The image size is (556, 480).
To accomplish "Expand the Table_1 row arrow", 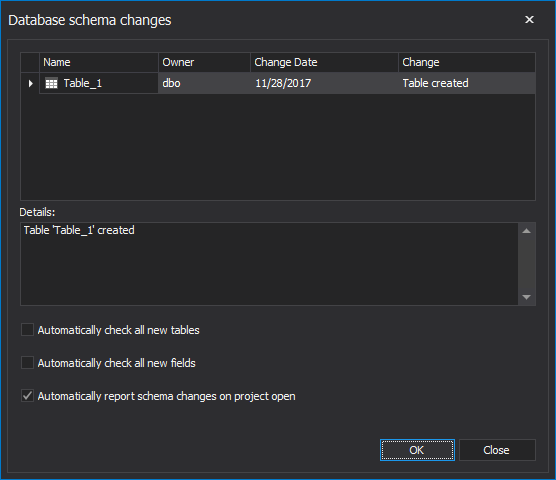I will click(30, 83).
